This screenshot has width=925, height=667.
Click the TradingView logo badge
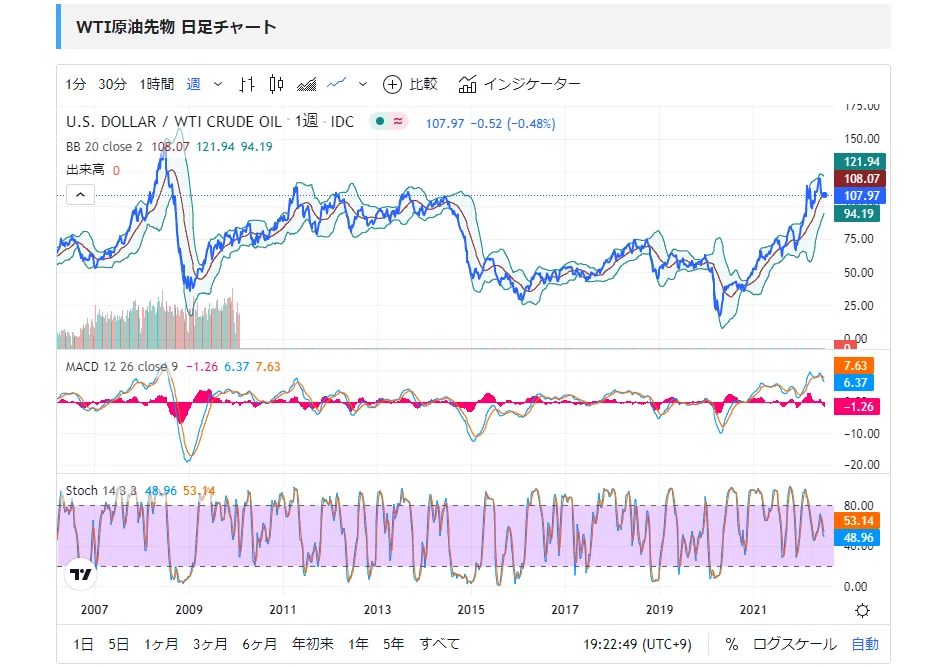(x=81, y=574)
